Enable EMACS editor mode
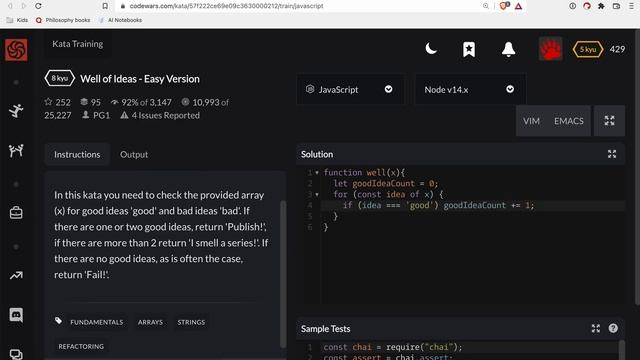 (569, 121)
